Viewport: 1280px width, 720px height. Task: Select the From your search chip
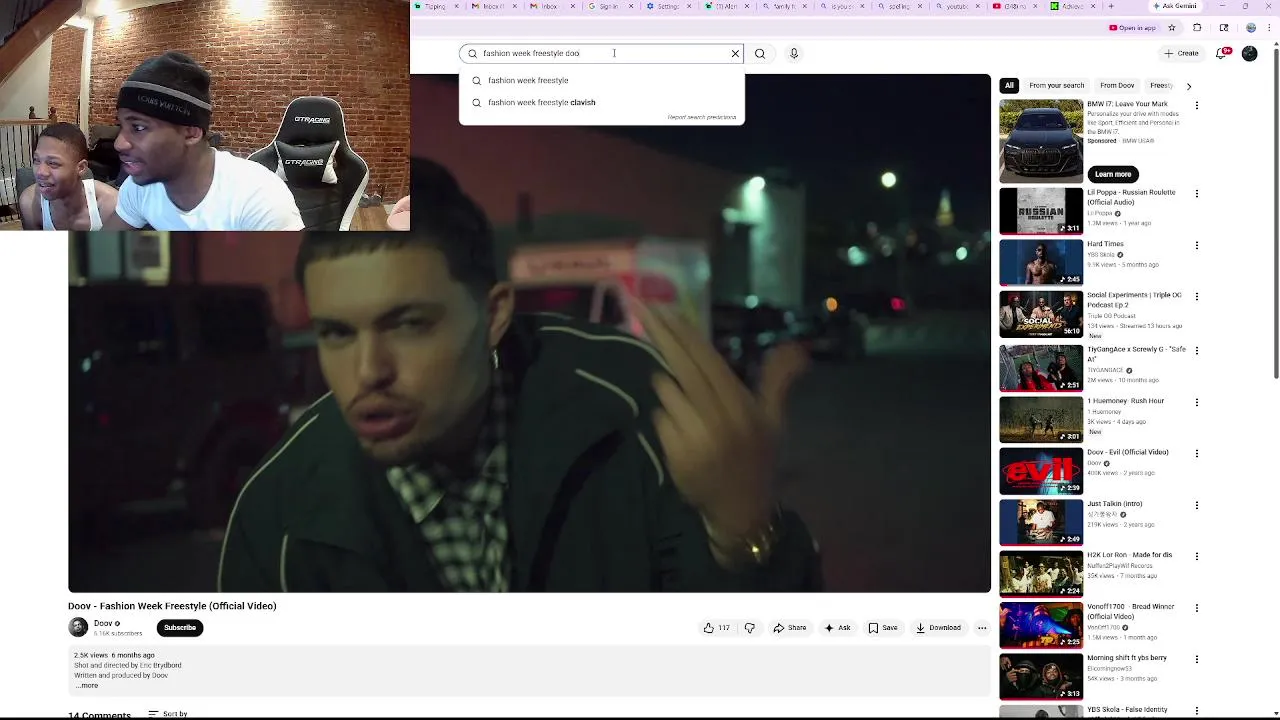pos(1056,85)
